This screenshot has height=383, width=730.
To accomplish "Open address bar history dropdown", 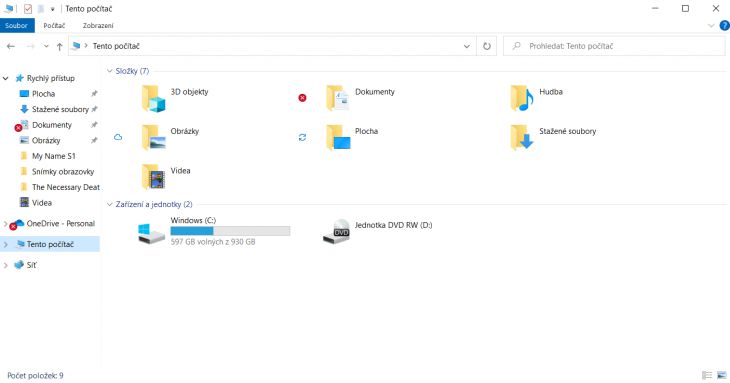I will click(x=466, y=46).
